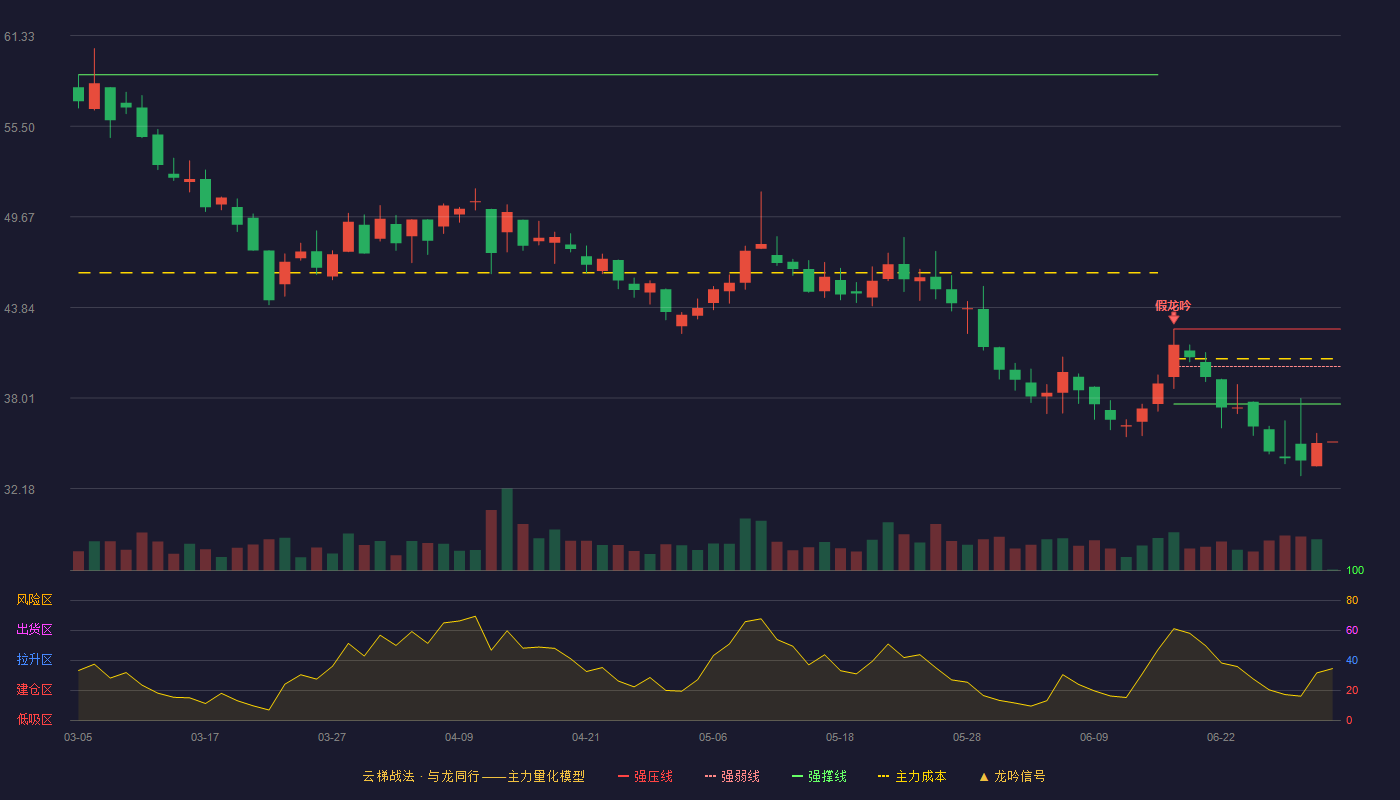1400x800 pixels.
Task: Toggle the 云梯战法 主力量化模型 legend entry
Action: pos(473,776)
